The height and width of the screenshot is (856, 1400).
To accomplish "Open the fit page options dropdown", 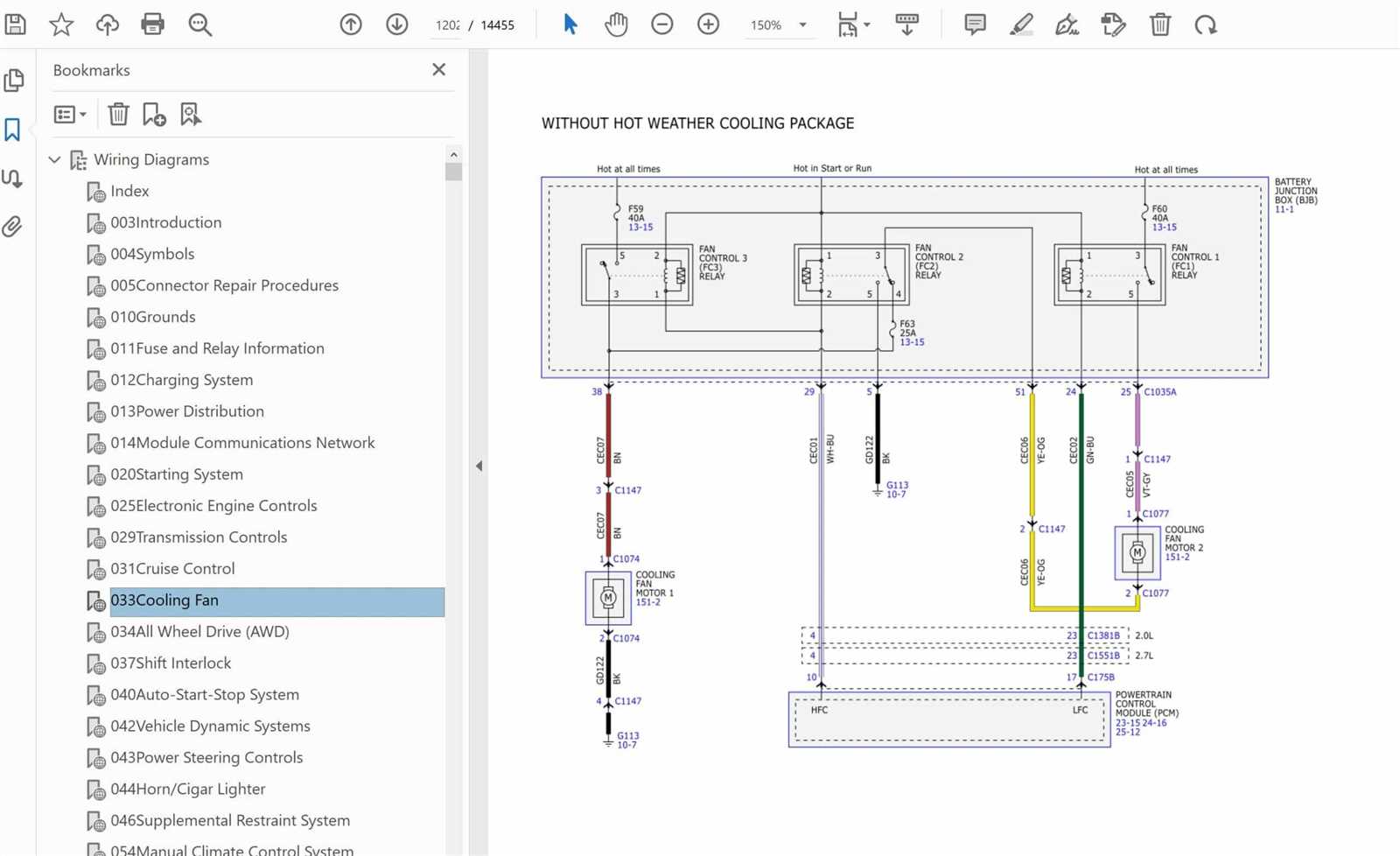I will [x=854, y=25].
